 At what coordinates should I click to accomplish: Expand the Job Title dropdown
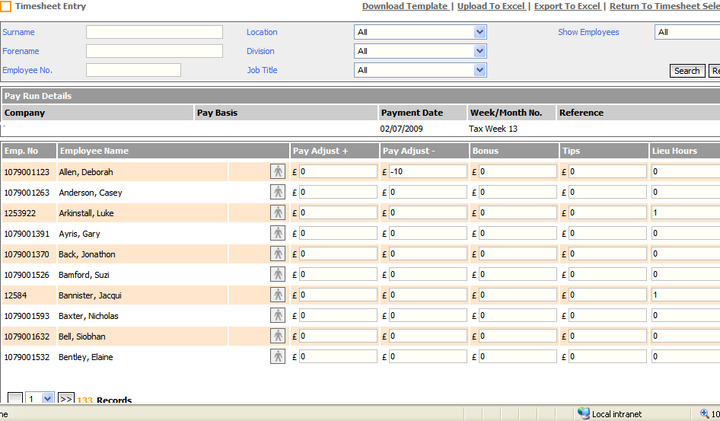[x=480, y=70]
